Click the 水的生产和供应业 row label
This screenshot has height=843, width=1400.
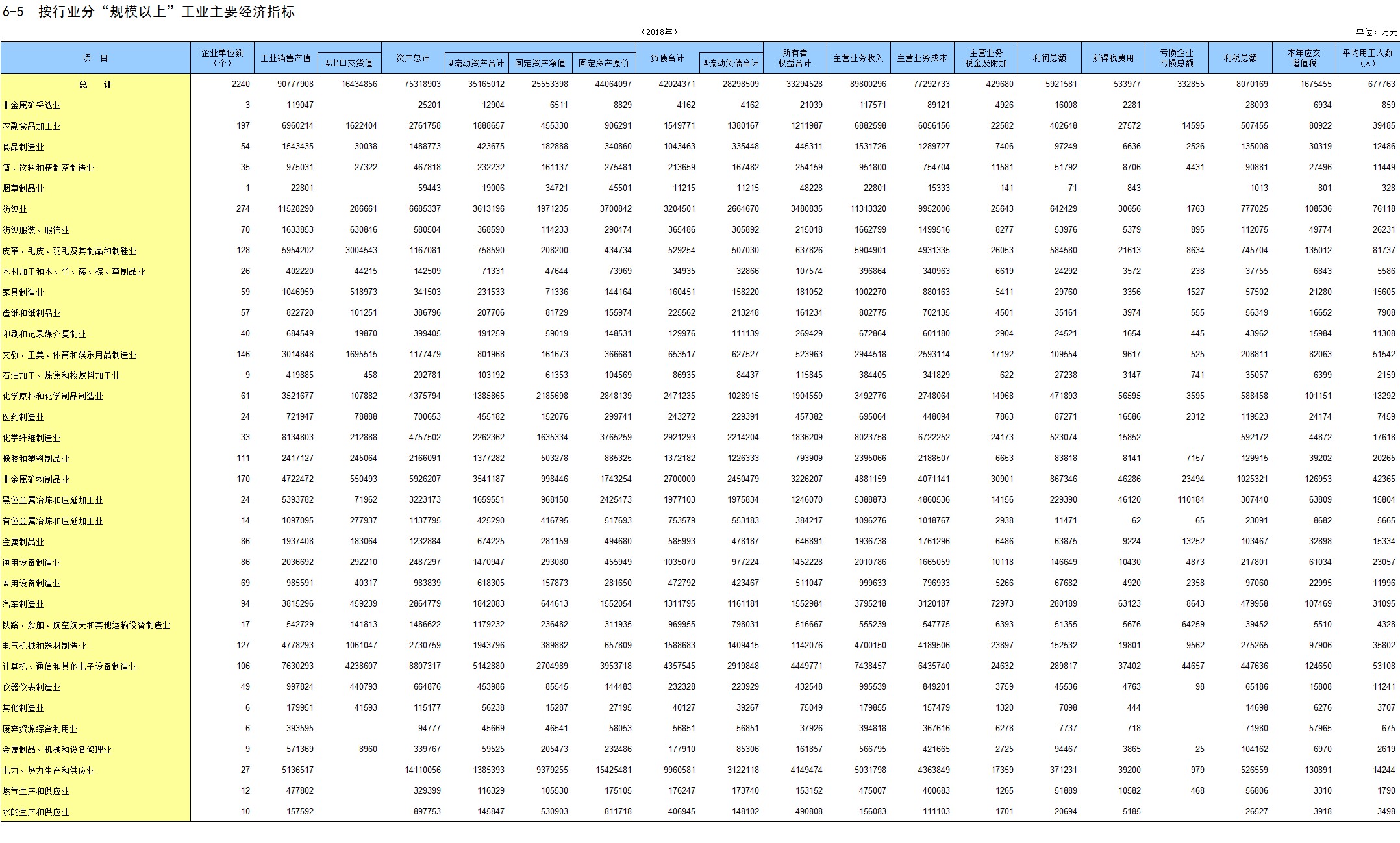[36, 812]
